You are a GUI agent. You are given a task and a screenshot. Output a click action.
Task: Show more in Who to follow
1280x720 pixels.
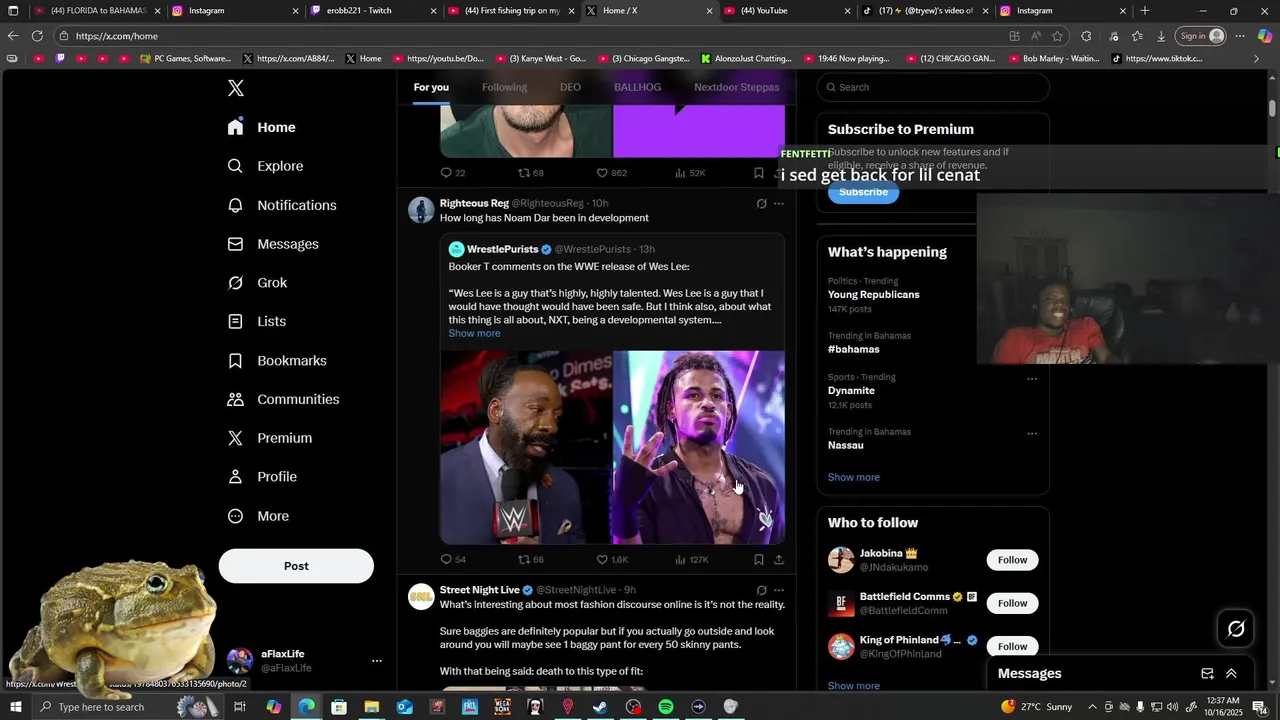click(x=854, y=686)
